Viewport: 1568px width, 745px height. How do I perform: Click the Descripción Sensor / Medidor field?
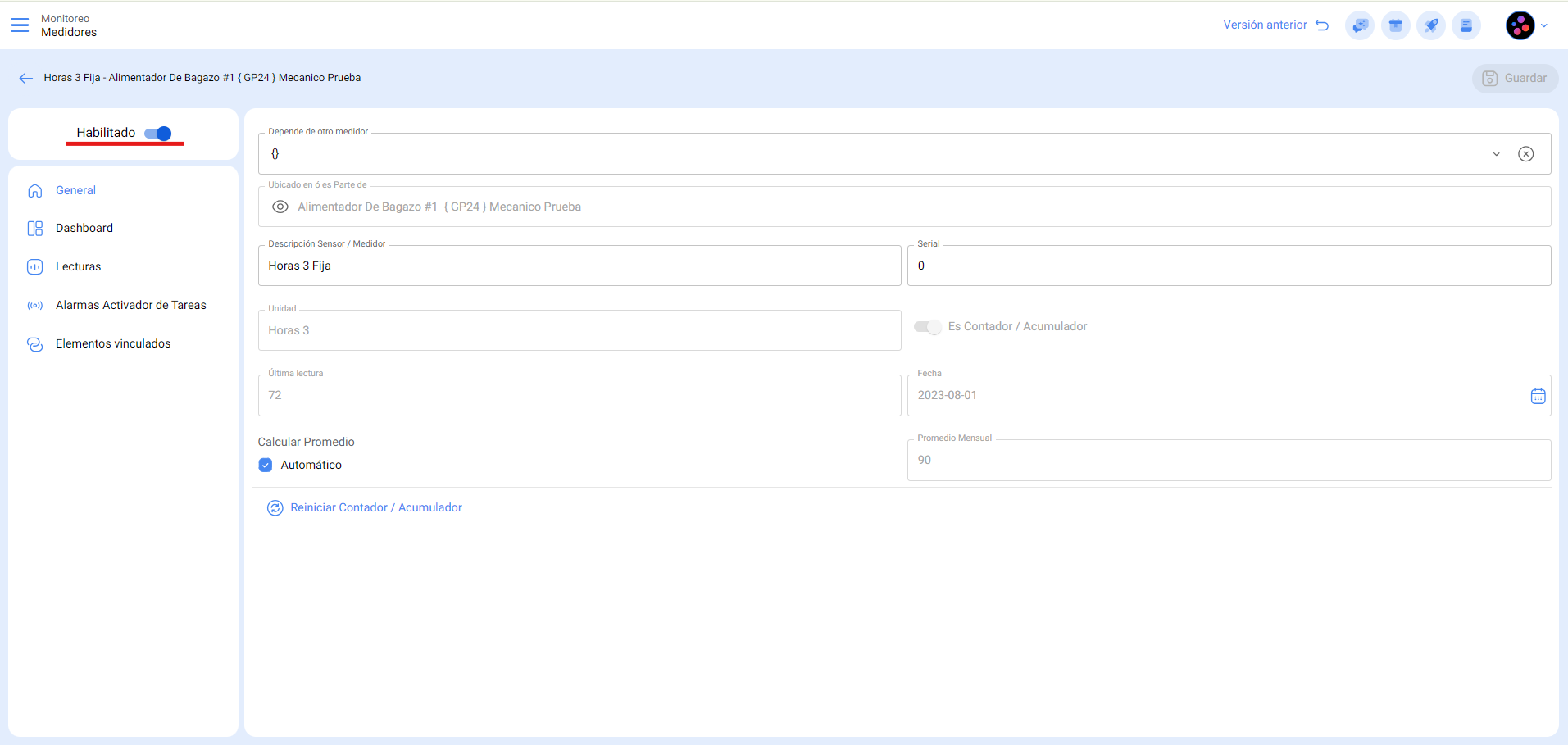click(x=579, y=266)
